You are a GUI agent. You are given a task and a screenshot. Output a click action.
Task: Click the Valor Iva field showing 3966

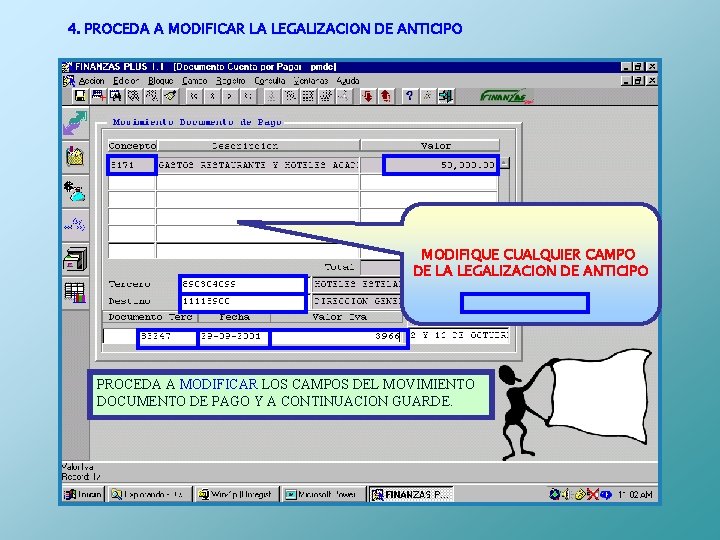339,337
